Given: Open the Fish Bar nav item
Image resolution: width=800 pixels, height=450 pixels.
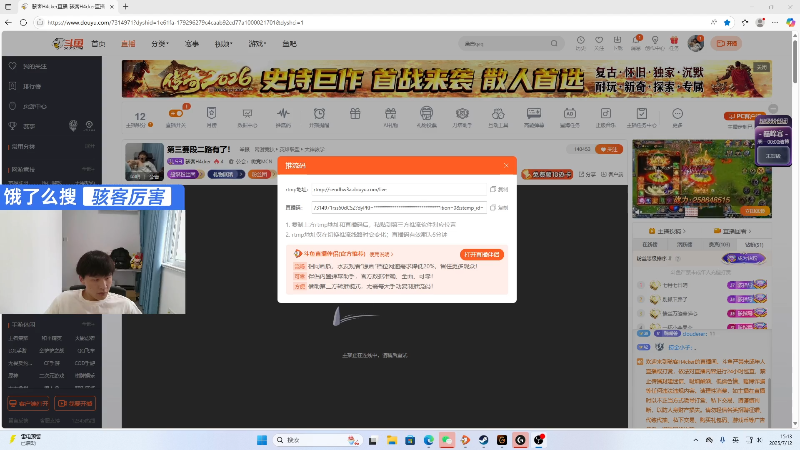Looking at the screenshot, I should (x=289, y=44).
